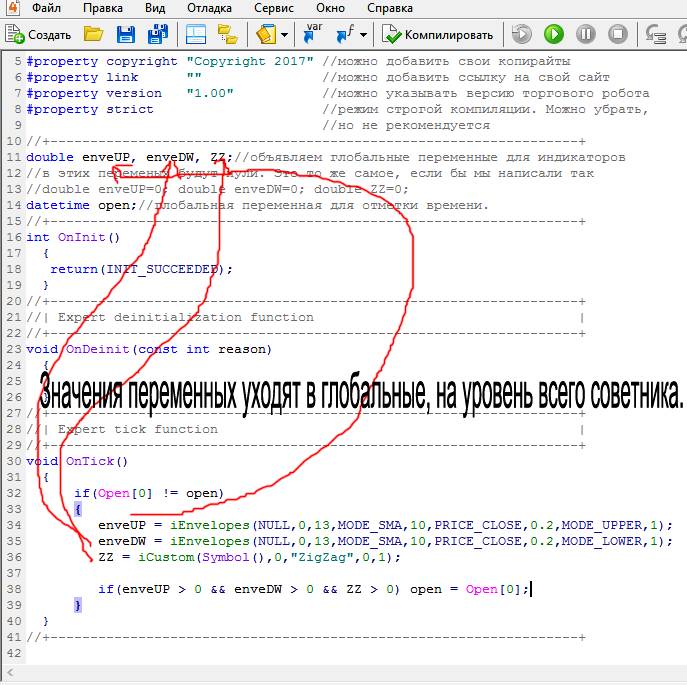
Task: Save the file with floppy icon
Action: click(125, 34)
